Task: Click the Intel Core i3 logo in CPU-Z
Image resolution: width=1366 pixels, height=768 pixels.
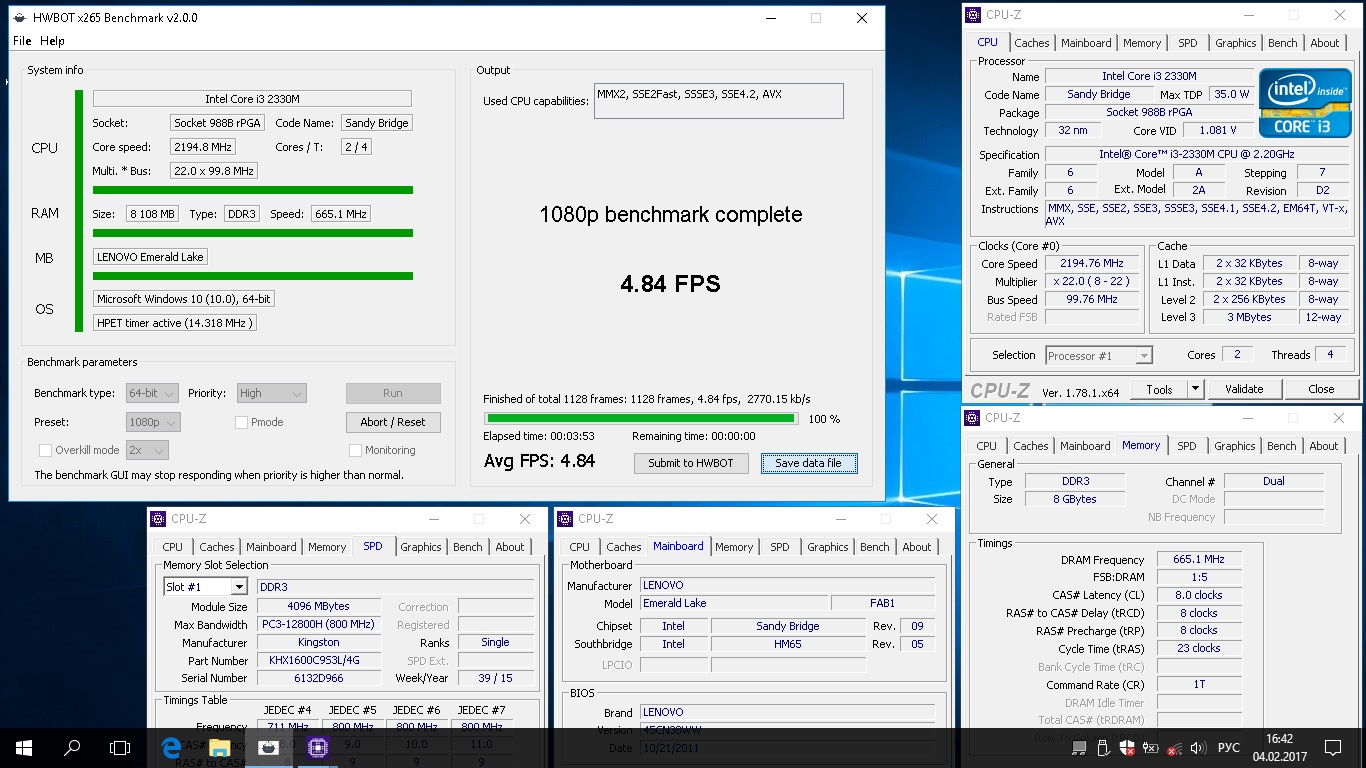Action: [1305, 102]
